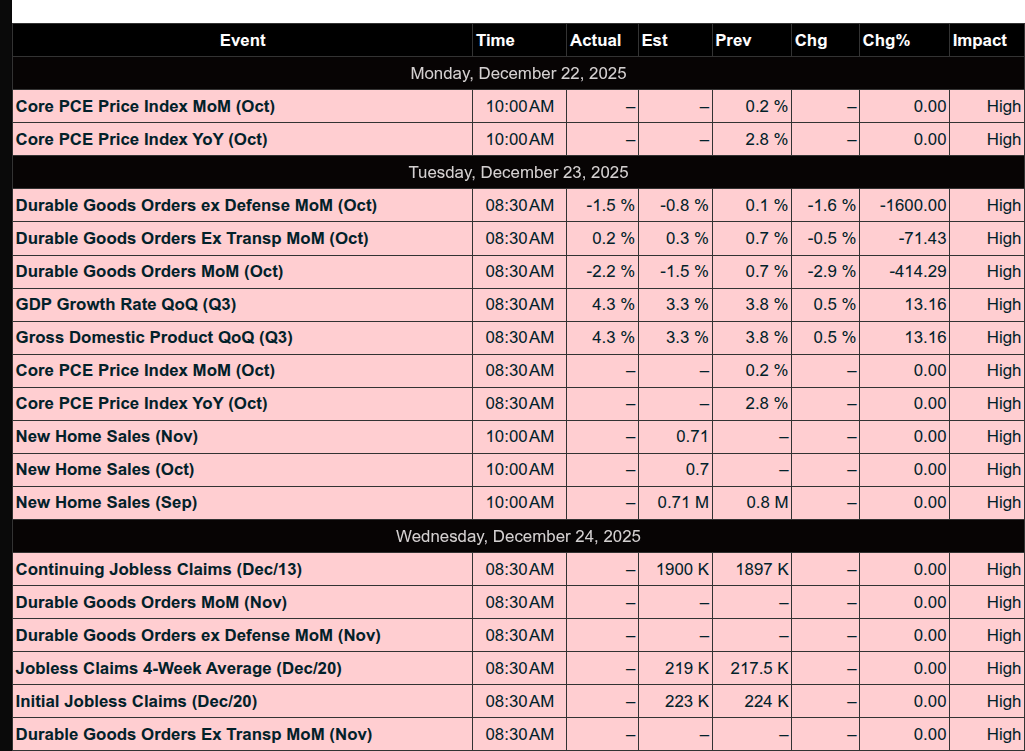Click the Time column header
This screenshot has width=1025, height=751.
click(495, 40)
